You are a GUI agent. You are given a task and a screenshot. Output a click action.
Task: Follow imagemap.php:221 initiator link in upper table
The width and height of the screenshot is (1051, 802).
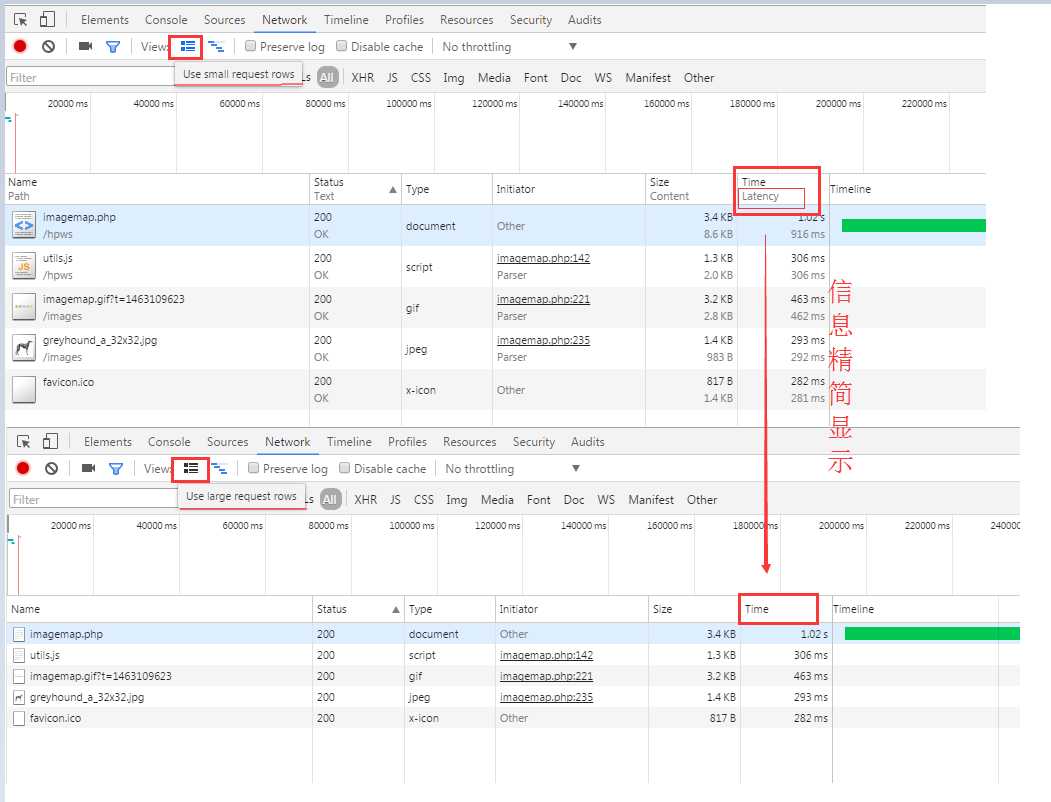pos(544,299)
